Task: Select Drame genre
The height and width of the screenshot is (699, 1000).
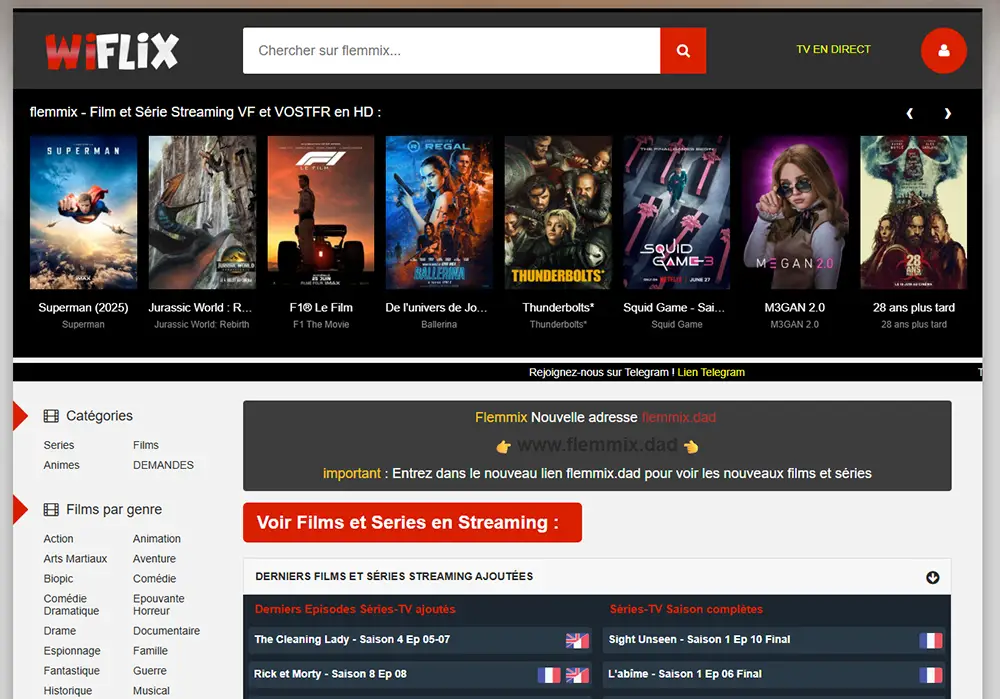Action: (59, 631)
